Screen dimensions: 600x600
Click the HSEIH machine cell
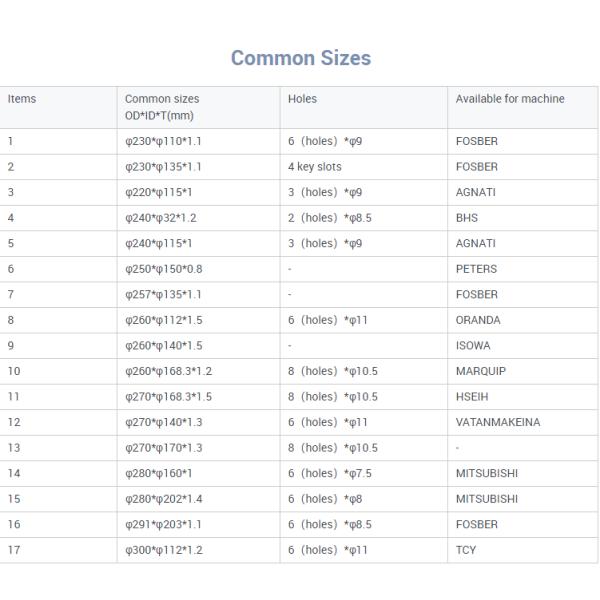coord(472,396)
